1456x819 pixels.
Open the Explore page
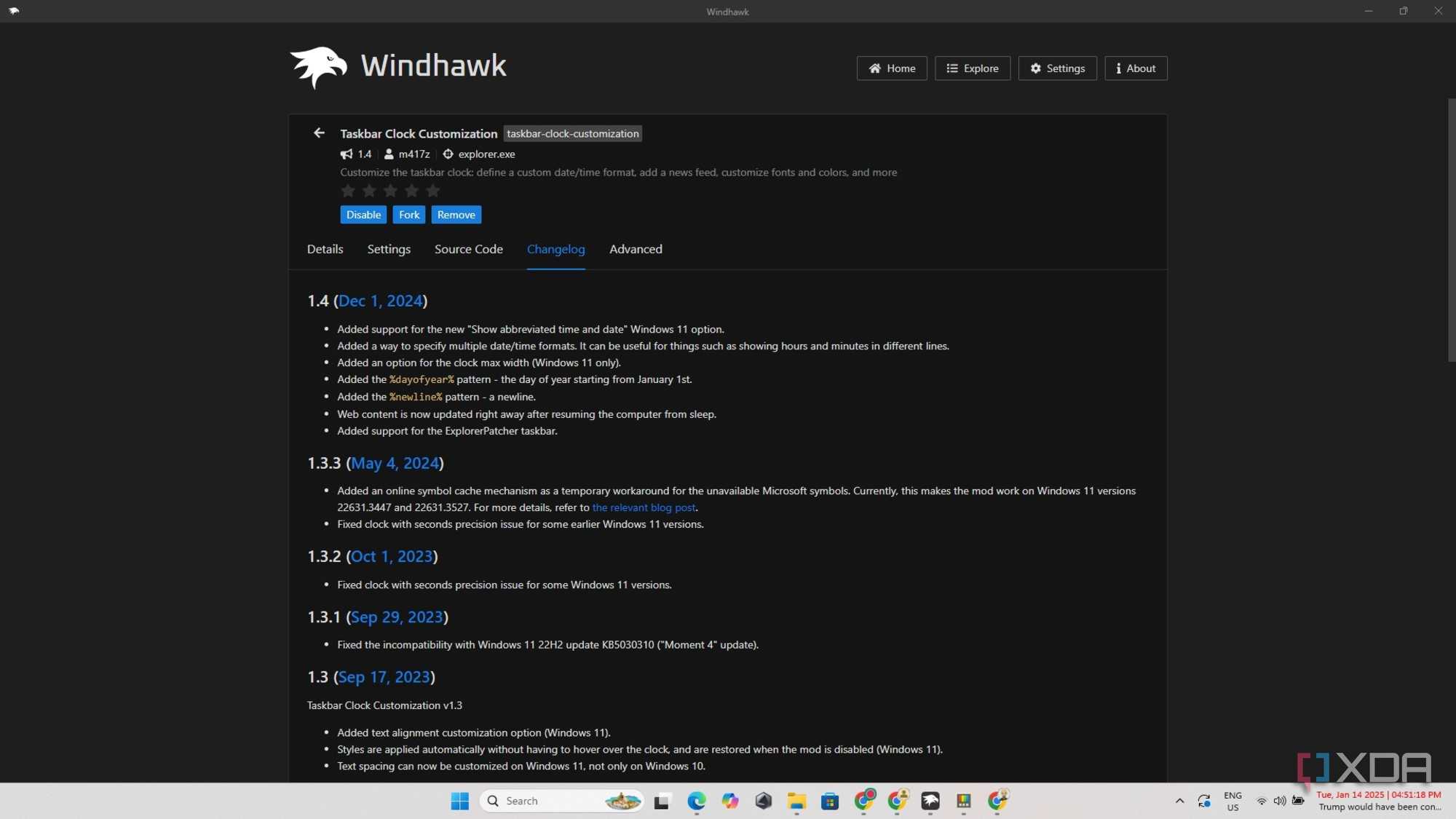(x=973, y=68)
